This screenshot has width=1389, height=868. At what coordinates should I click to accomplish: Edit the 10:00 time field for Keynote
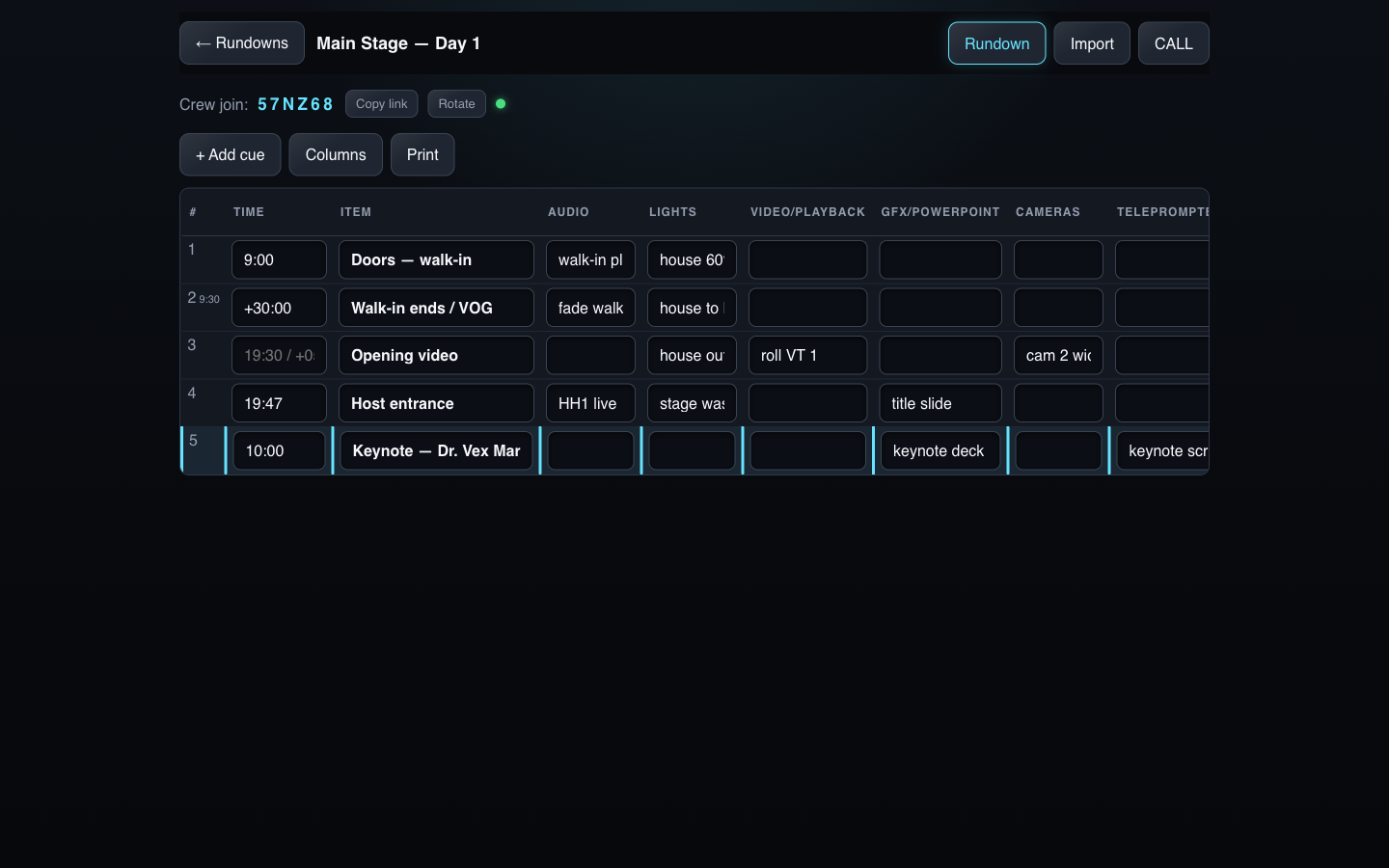pos(280,450)
